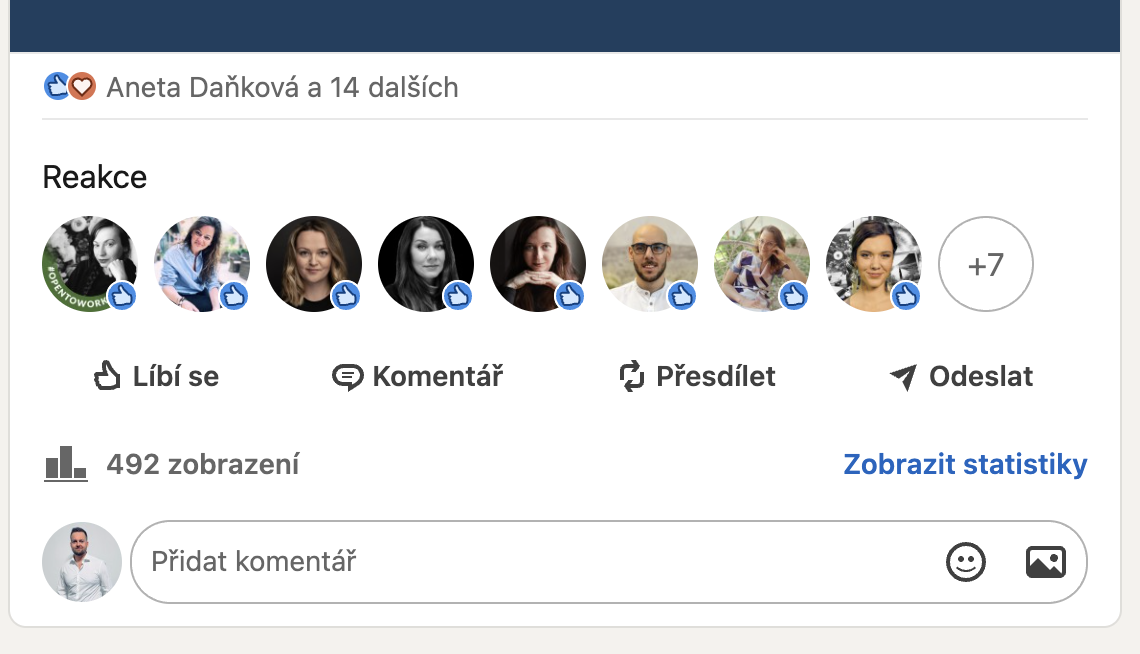Open the emoji picker in the comment box
The height and width of the screenshot is (654, 1140).
[x=966, y=562]
